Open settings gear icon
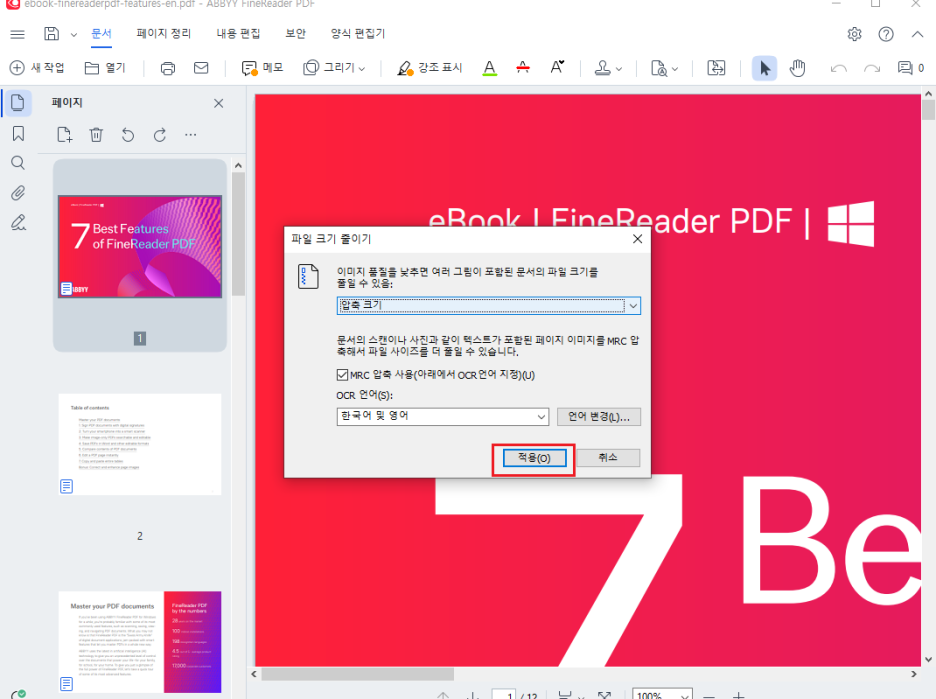Image resolution: width=936 pixels, height=699 pixels. [x=854, y=34]
